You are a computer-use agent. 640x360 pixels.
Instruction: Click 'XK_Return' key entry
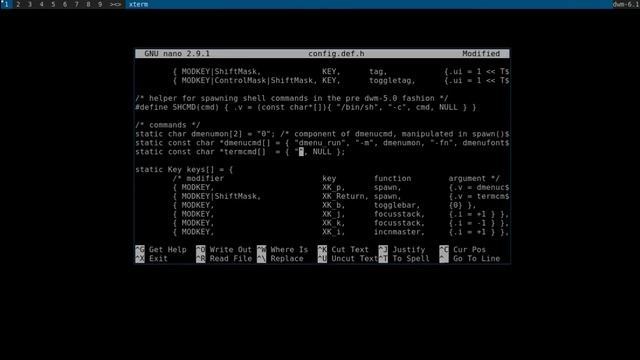coord(345,196)
